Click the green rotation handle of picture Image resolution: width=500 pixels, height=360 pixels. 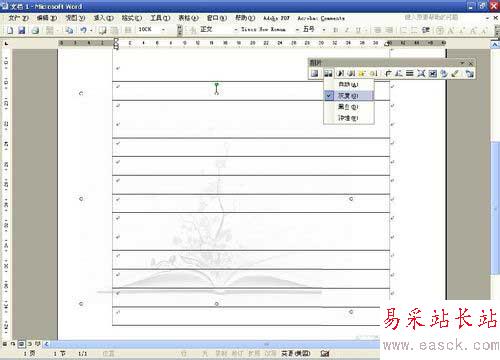tap(217, 85)
